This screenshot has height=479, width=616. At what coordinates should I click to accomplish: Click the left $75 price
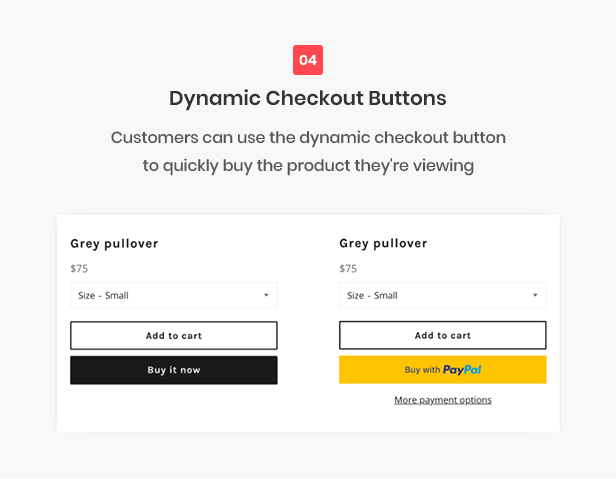(x=79, y=269)
